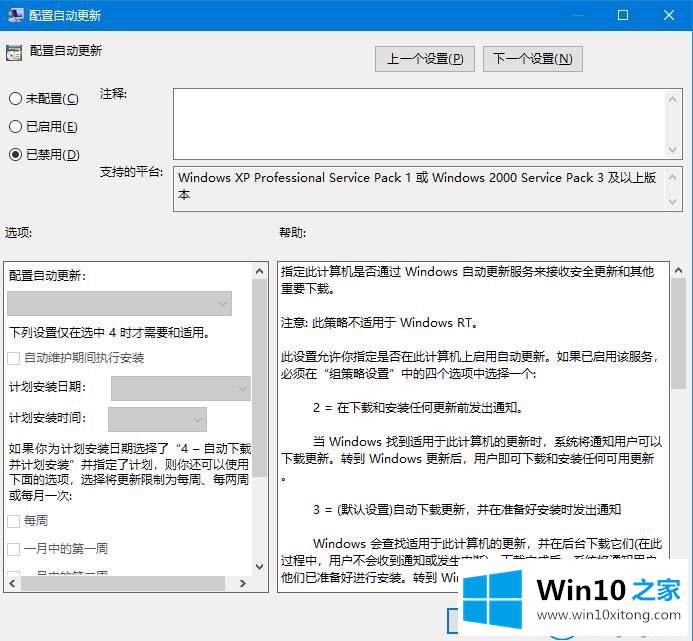Click help line 3 = (默认设置)自动下载更新
The image size is (693, 641).
click(467, 510)
